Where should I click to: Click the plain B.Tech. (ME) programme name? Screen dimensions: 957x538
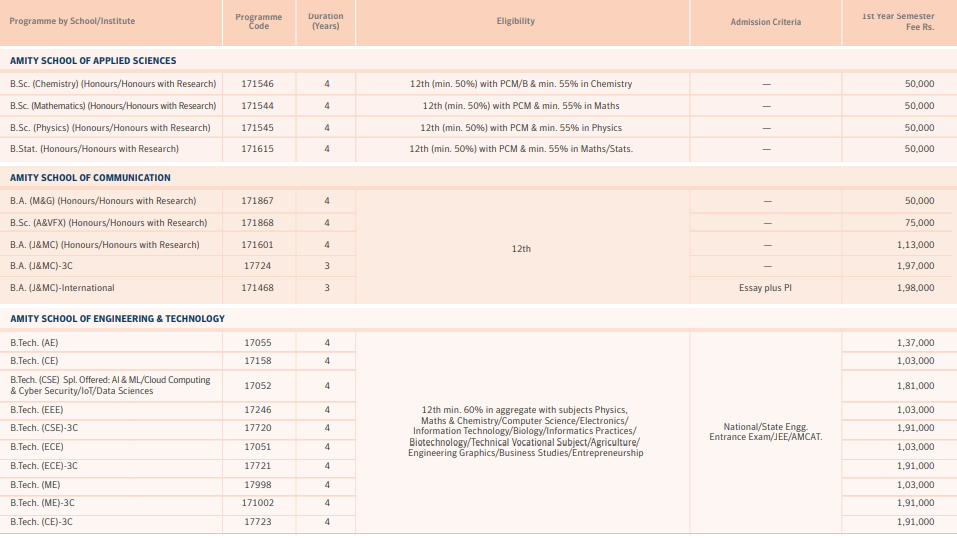click(35, 485)
